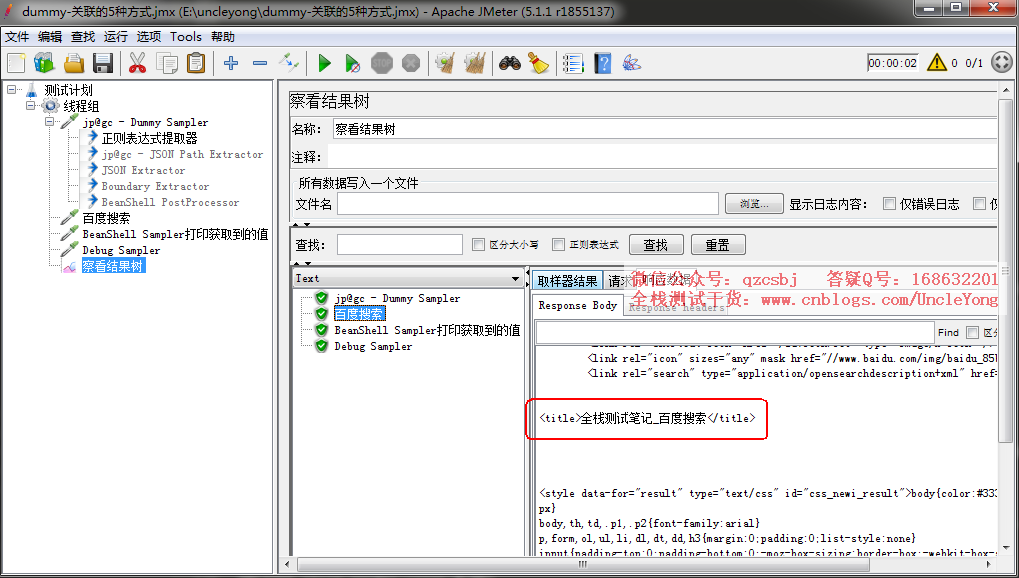Click the Paste clipboard icon
1019x578 pixels.
[196, 63]
